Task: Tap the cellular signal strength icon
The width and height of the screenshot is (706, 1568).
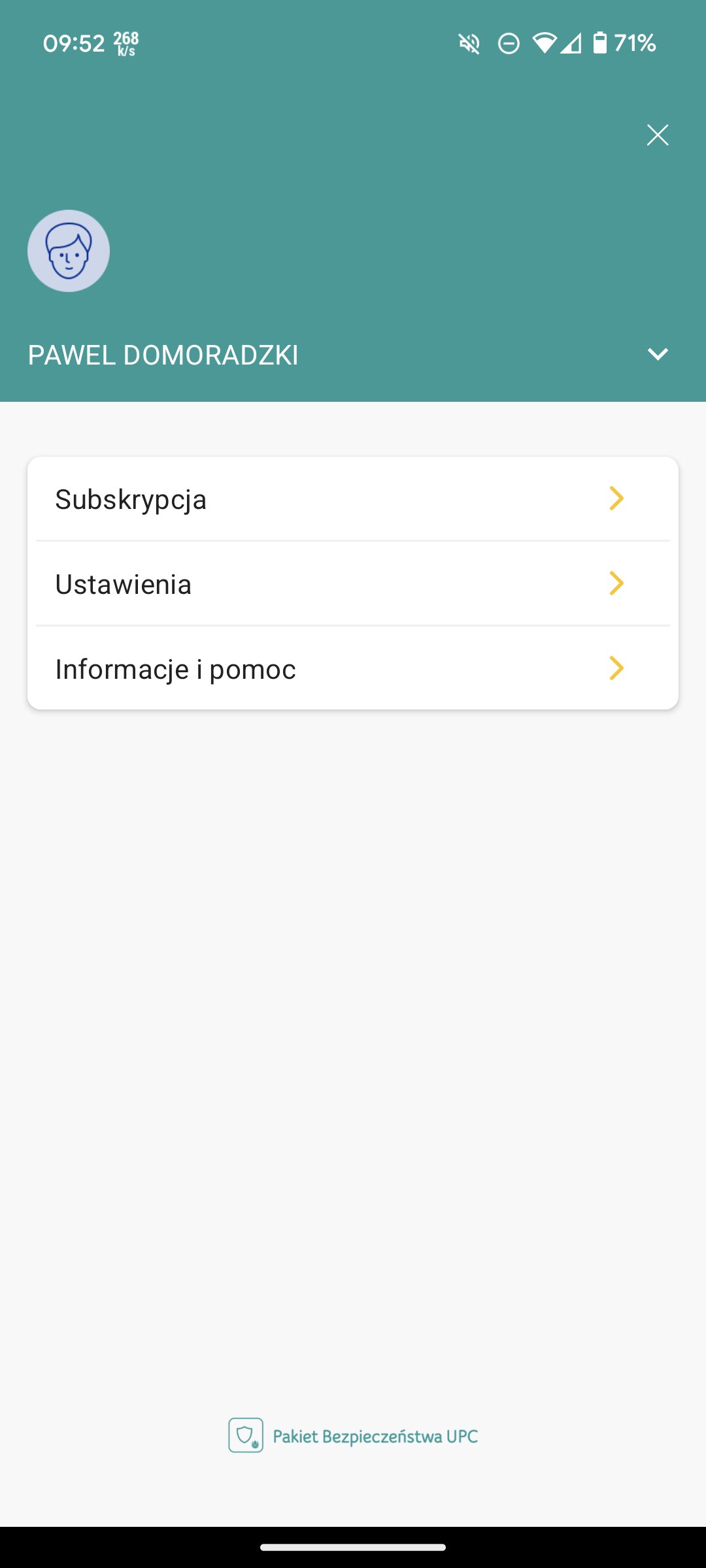Action: point(571,43)
